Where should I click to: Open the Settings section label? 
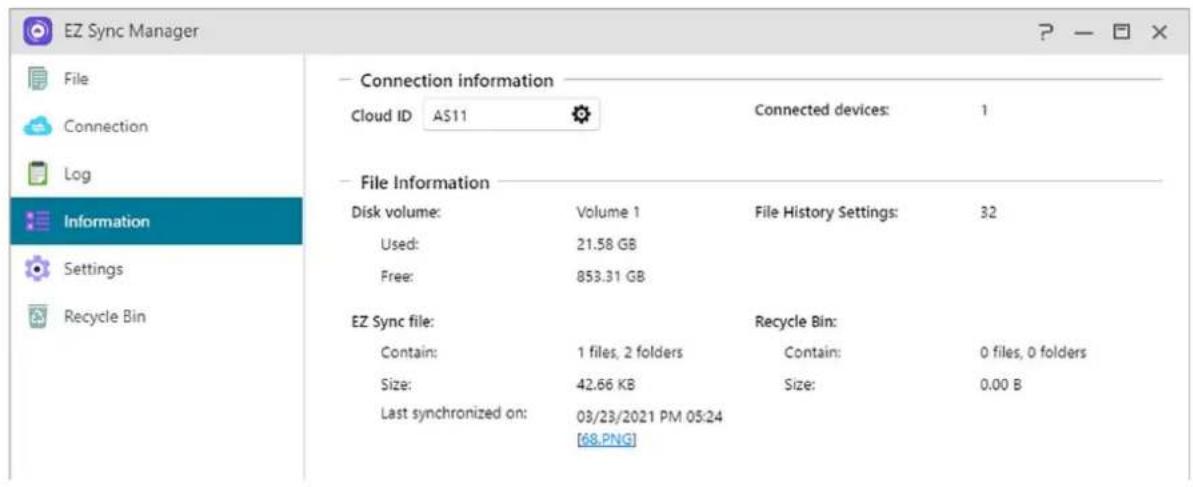point(93,269)
